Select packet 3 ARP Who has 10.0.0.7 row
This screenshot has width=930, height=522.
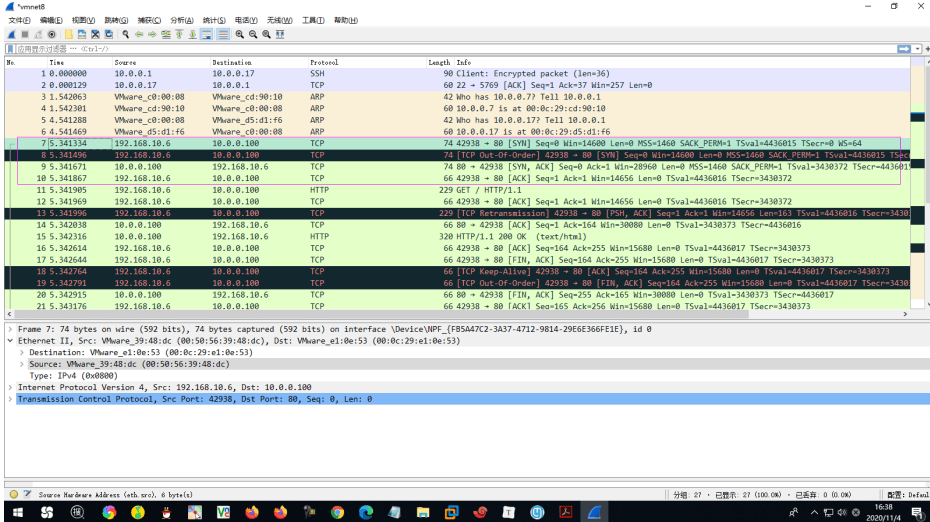pos(457,97)
